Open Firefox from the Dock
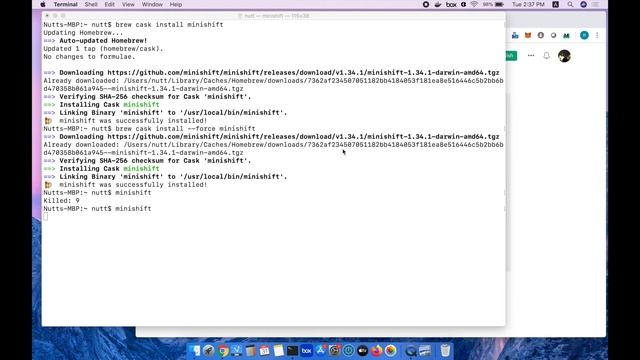The image size is (640, 360). 376,350
